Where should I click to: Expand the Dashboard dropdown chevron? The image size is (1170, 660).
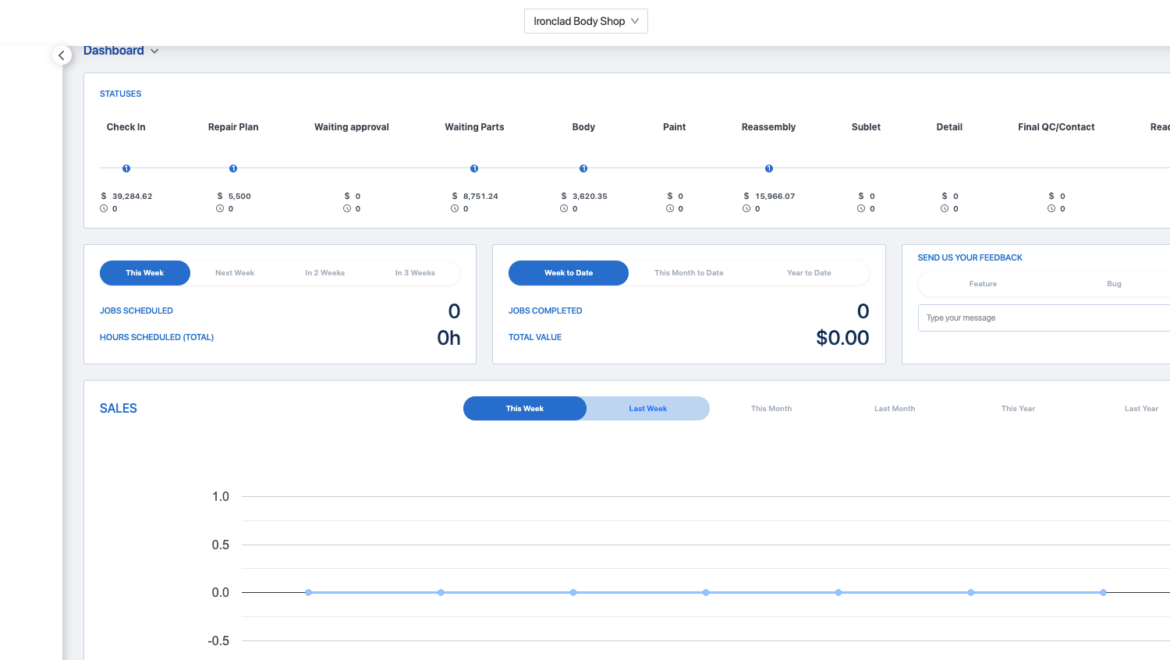[x=154, y=51]
